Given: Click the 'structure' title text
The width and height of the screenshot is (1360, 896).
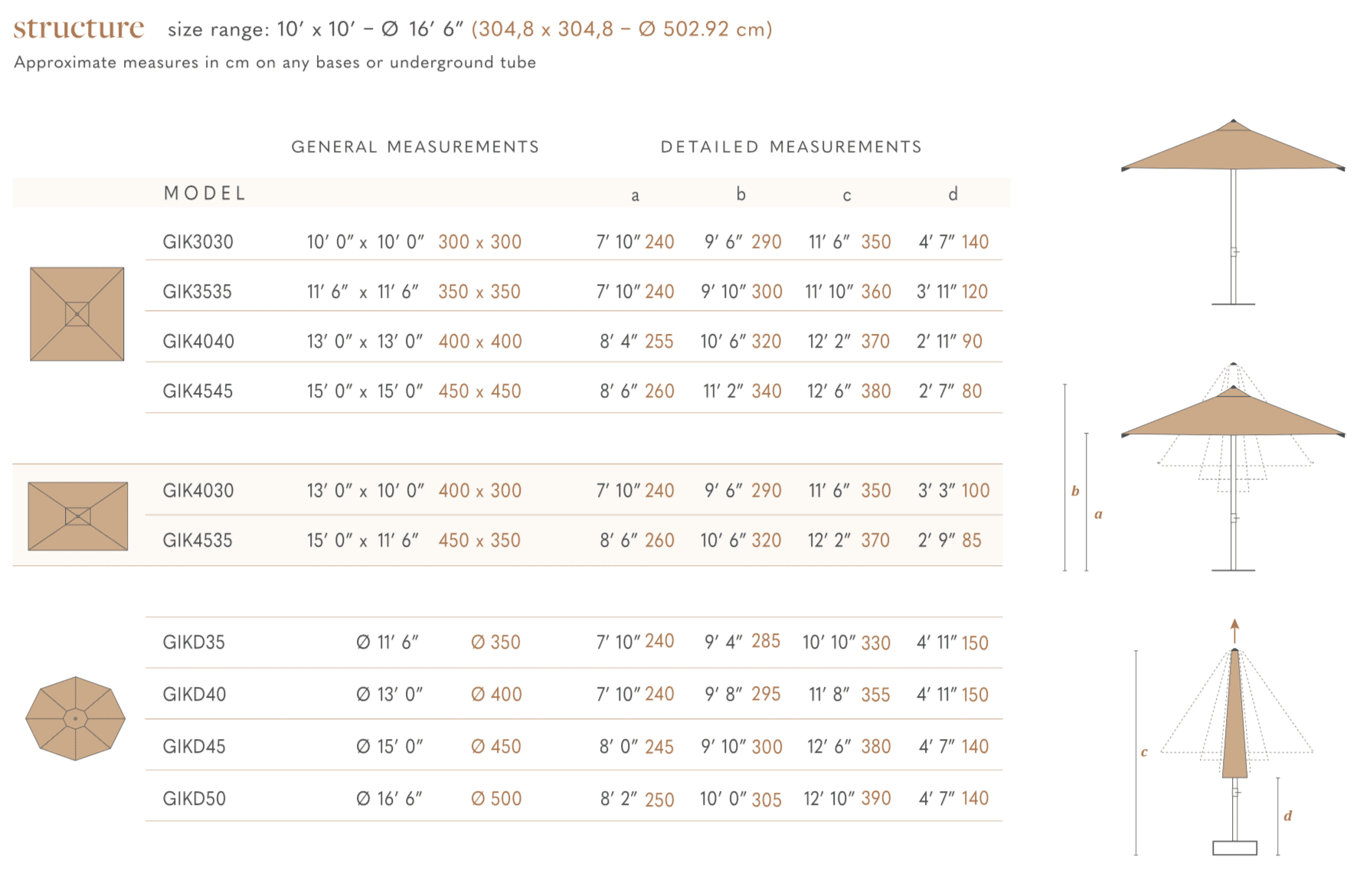Looking at the screenshot, I should [x=79, y=28].
